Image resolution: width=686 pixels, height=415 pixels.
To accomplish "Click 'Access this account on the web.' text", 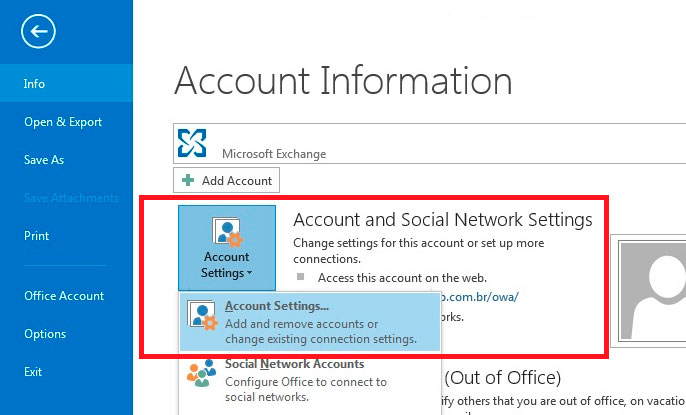I will click(x=402, y=278).
